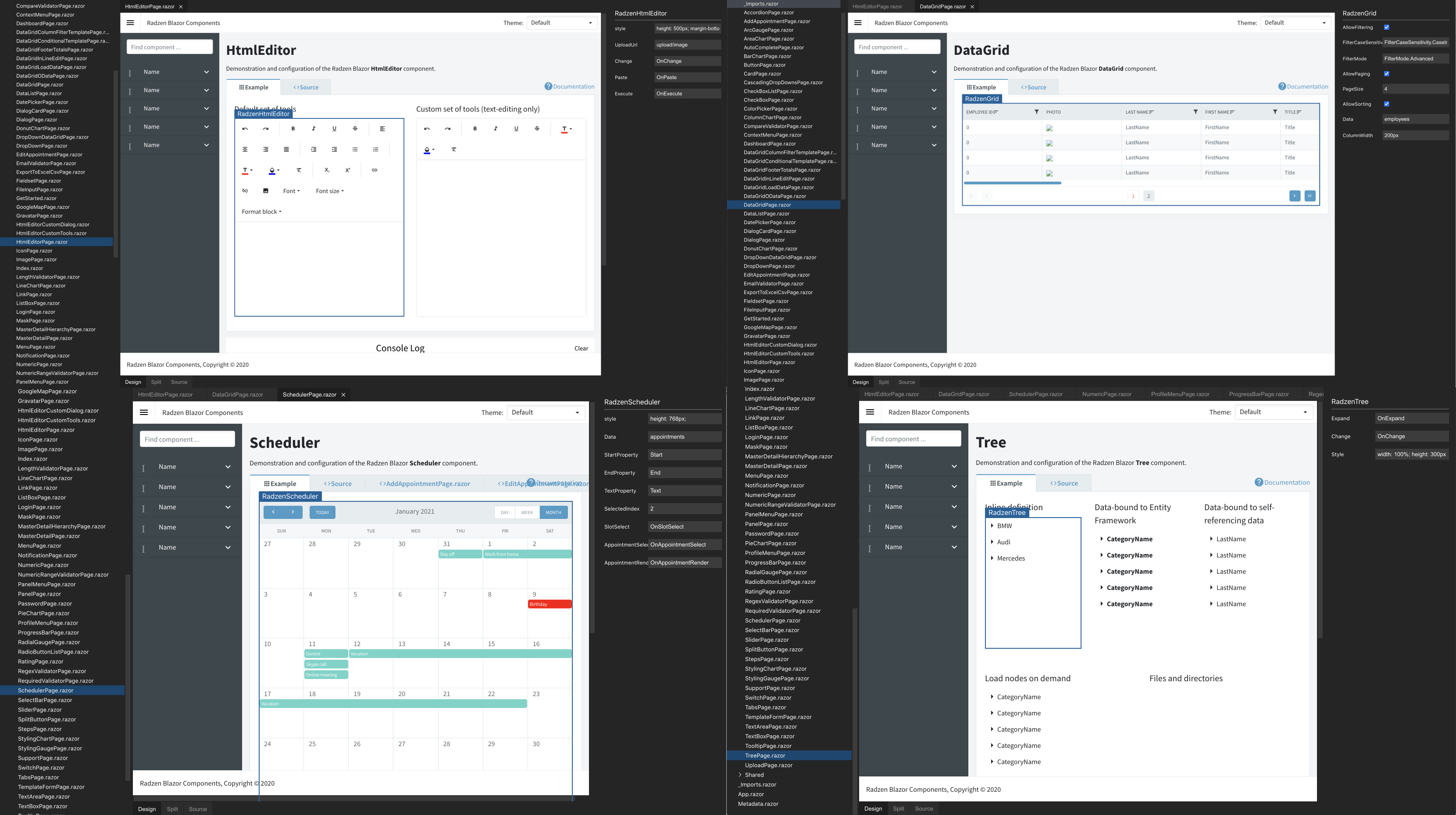Toggle bold in the default HtmlEditor toolbar
This screenshot has width=1456, height=815.
click(293, 129)
